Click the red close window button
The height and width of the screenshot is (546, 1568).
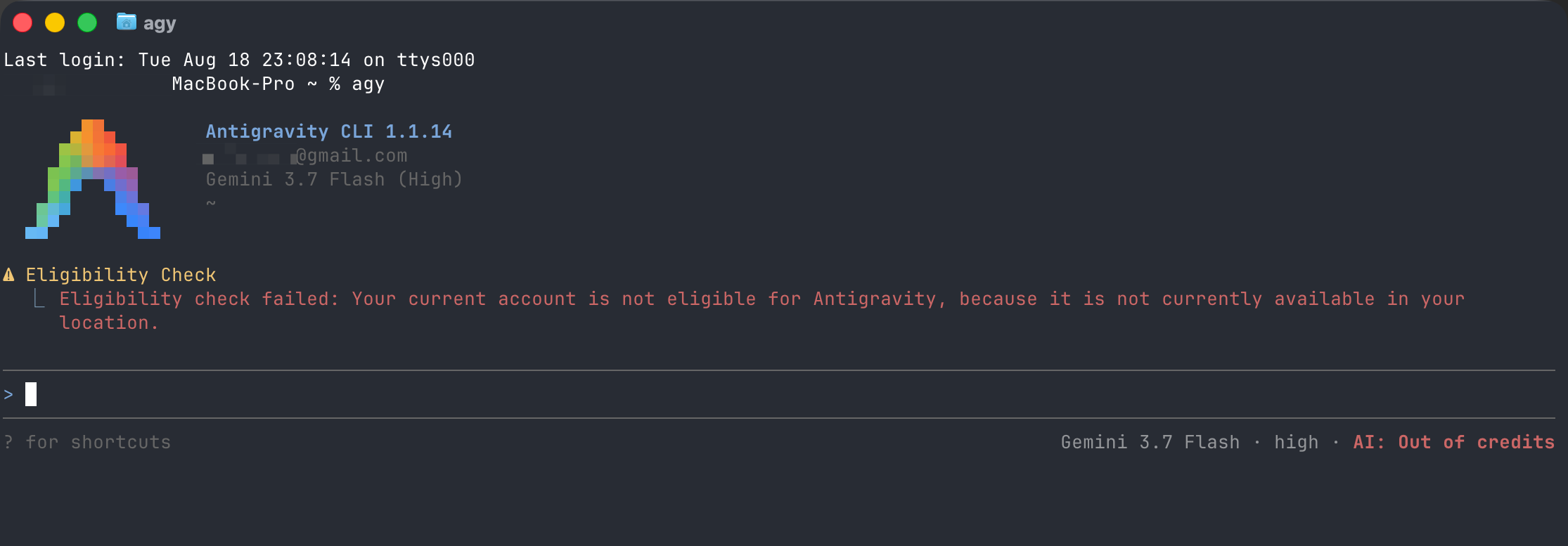click(23, 22)
